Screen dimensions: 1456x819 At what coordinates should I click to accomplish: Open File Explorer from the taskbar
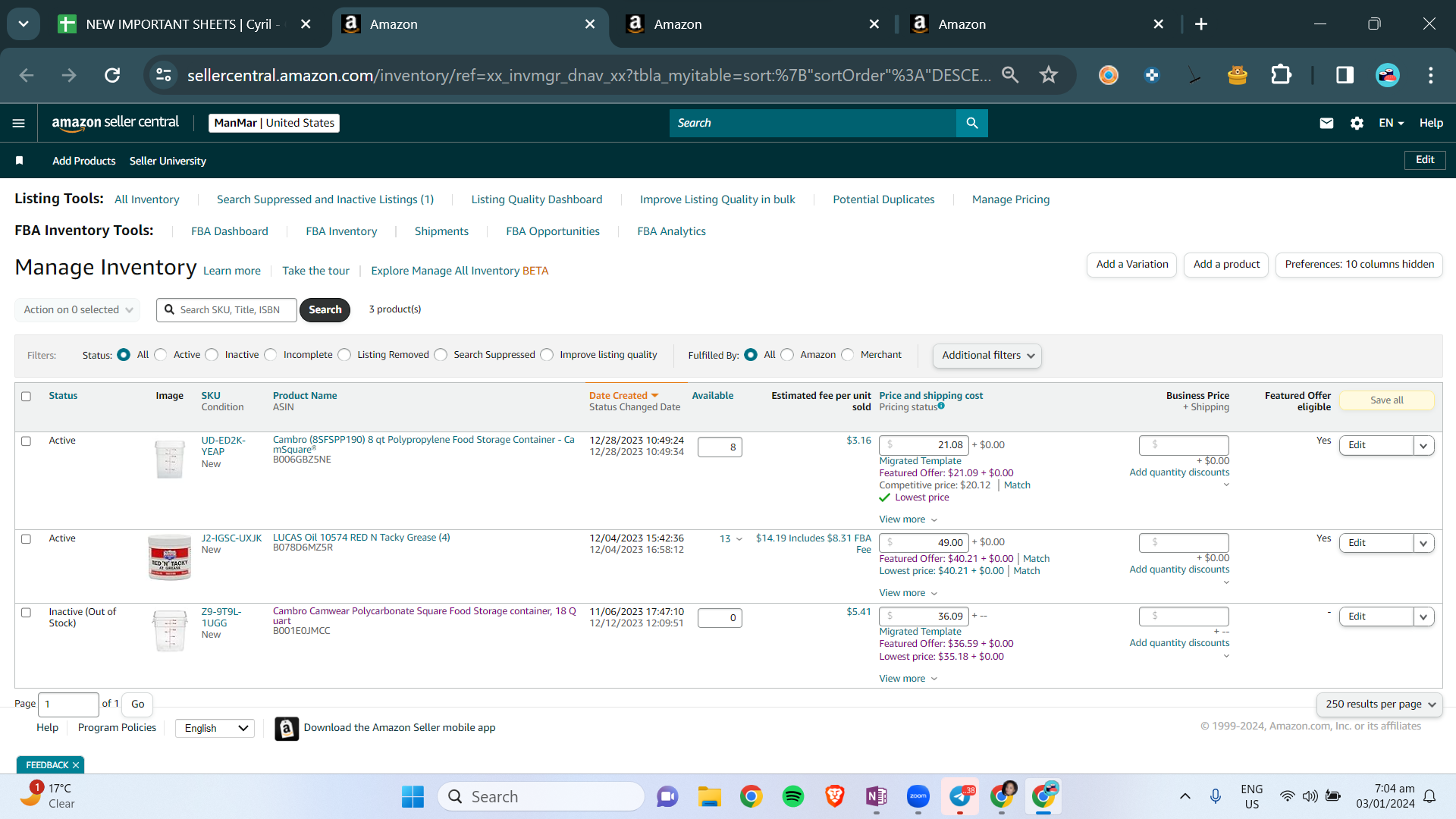point(710,796)
